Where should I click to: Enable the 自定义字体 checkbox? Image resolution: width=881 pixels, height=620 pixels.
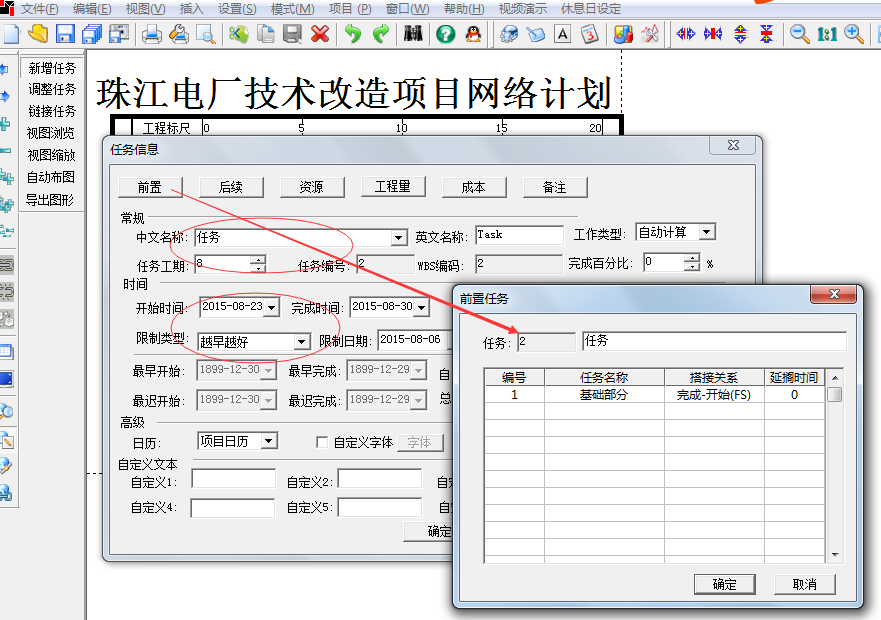pyautogui.click(x=322, y=442)
